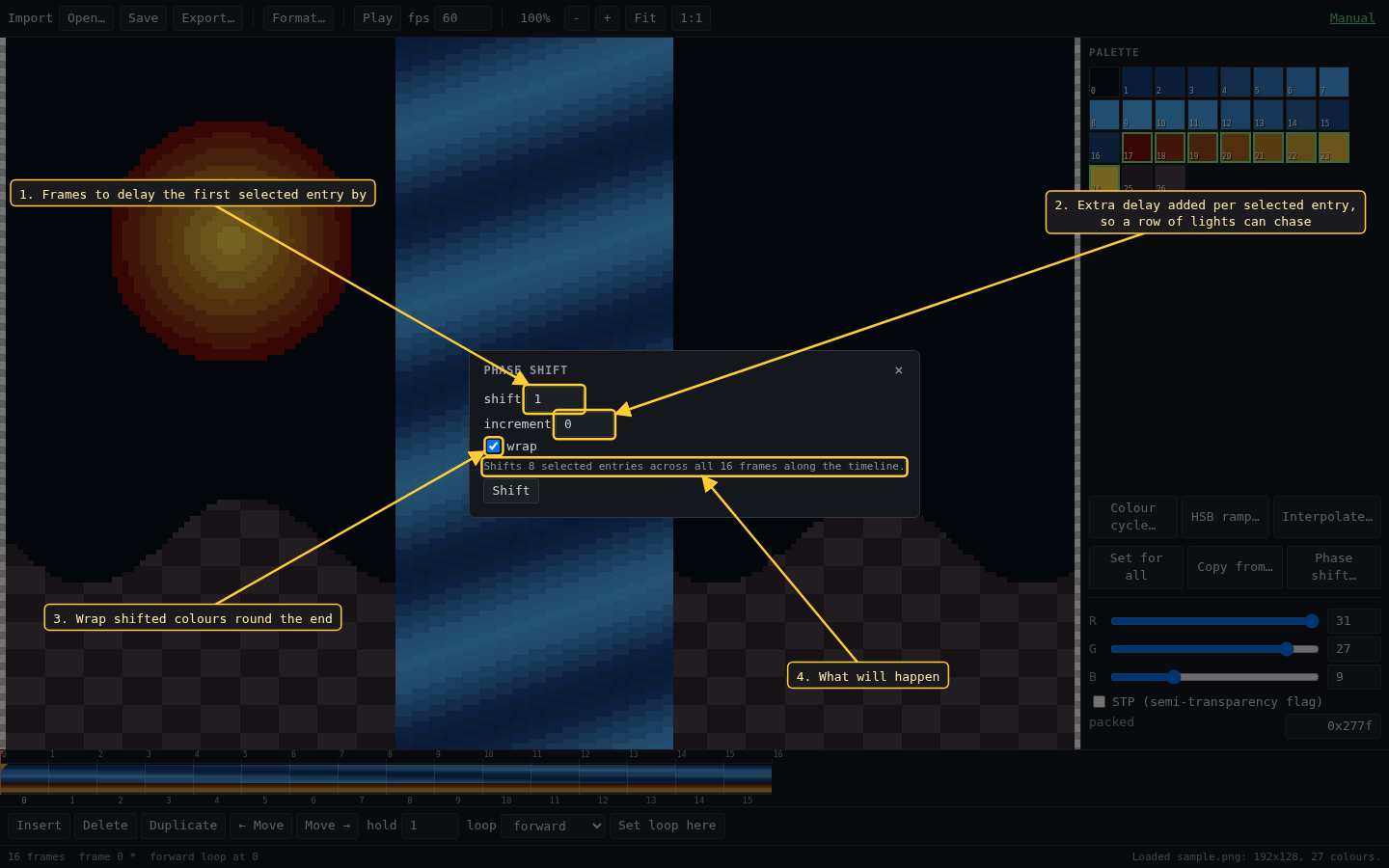The width and height of the screenshot is (1389, 868).
Task: Move the frame left with ← Move
Action: (x=261, y=826)
